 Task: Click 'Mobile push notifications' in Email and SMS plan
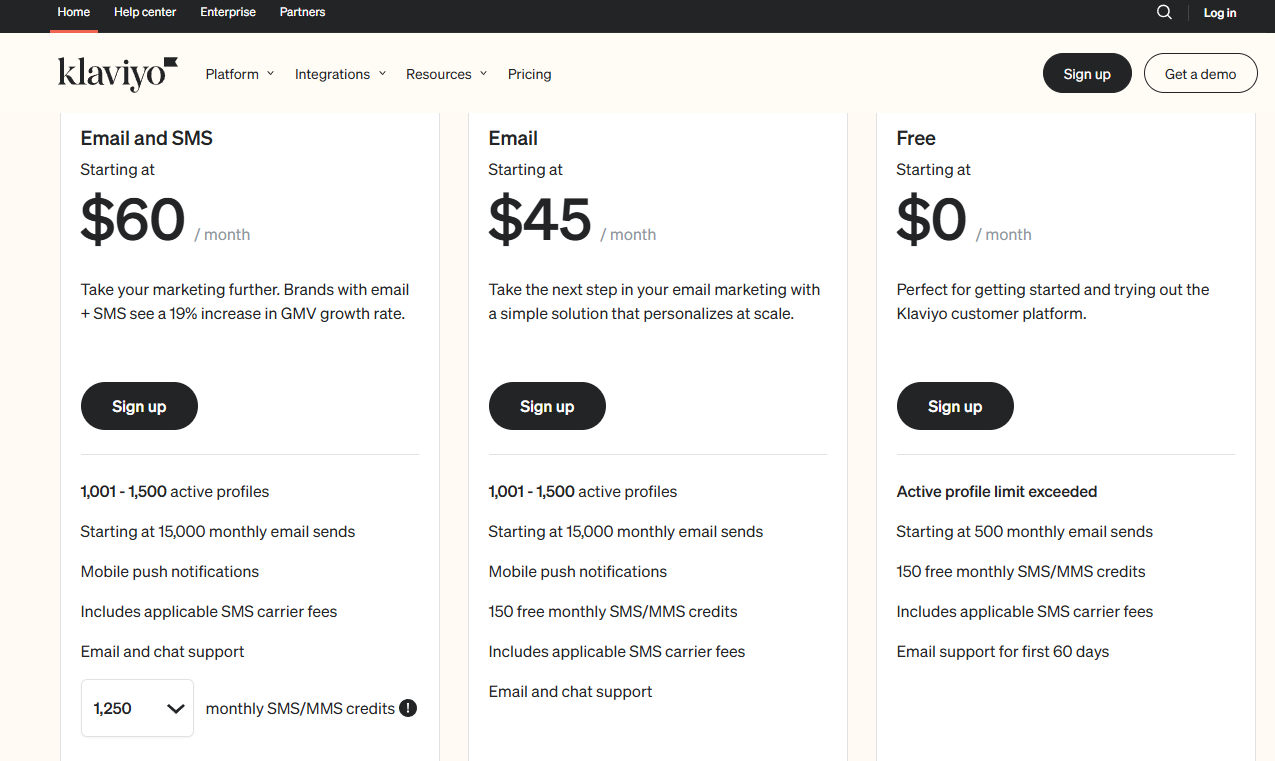170,572
